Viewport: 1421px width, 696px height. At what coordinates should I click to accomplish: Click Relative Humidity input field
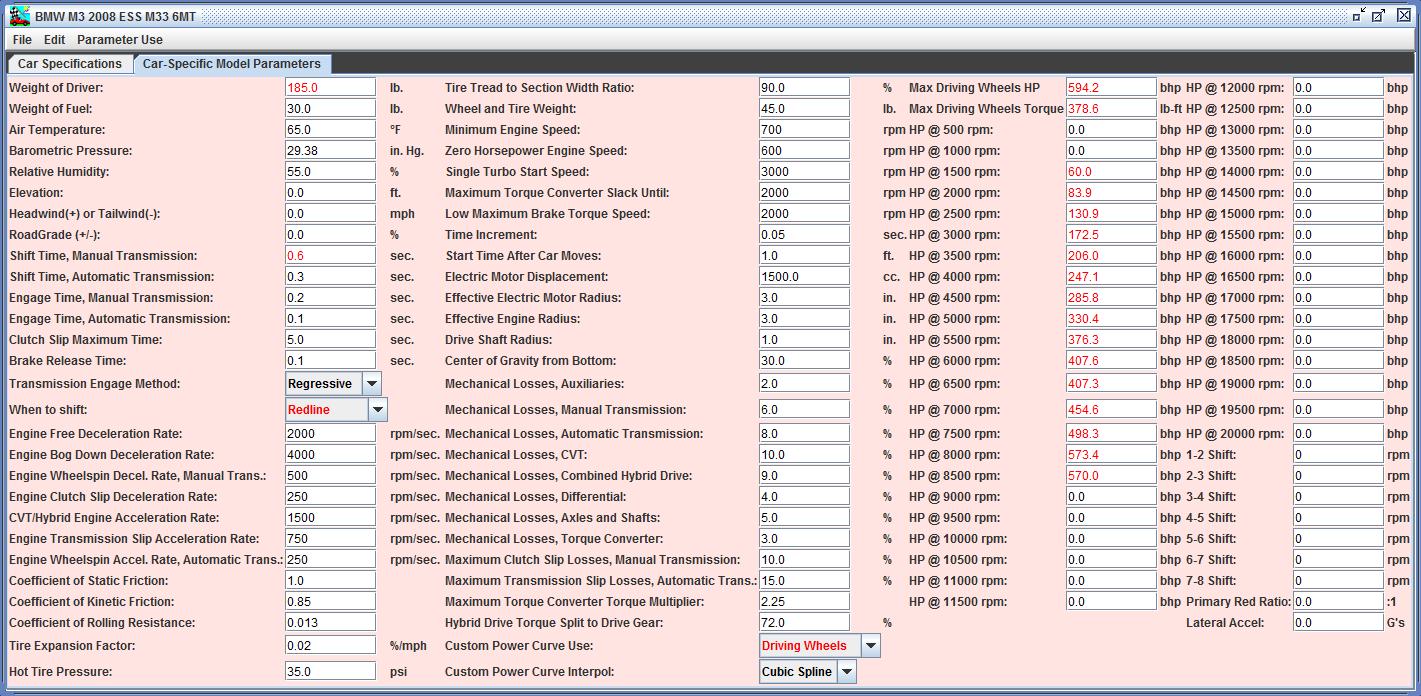click(330, 172)
